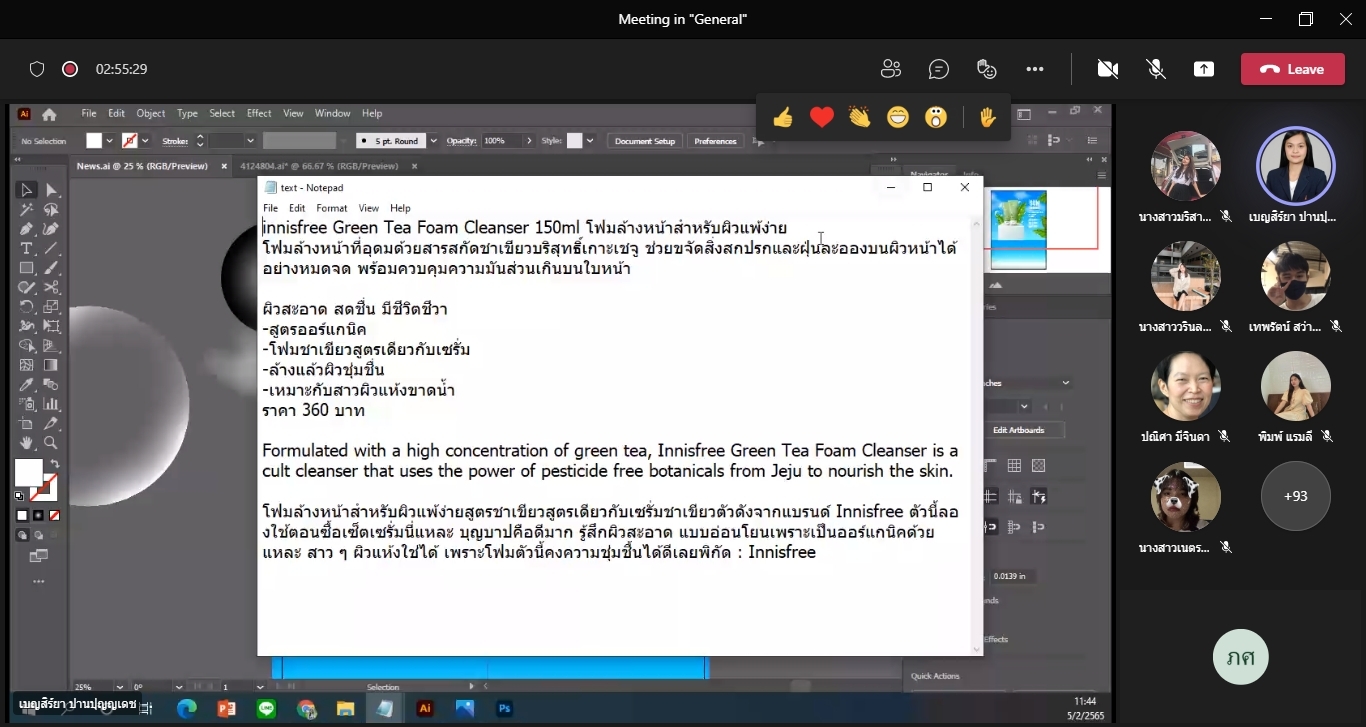This screenshot has height=727, width=1366.
Task: Open the artboard number dropdown
Action: [x=260, y=687]
